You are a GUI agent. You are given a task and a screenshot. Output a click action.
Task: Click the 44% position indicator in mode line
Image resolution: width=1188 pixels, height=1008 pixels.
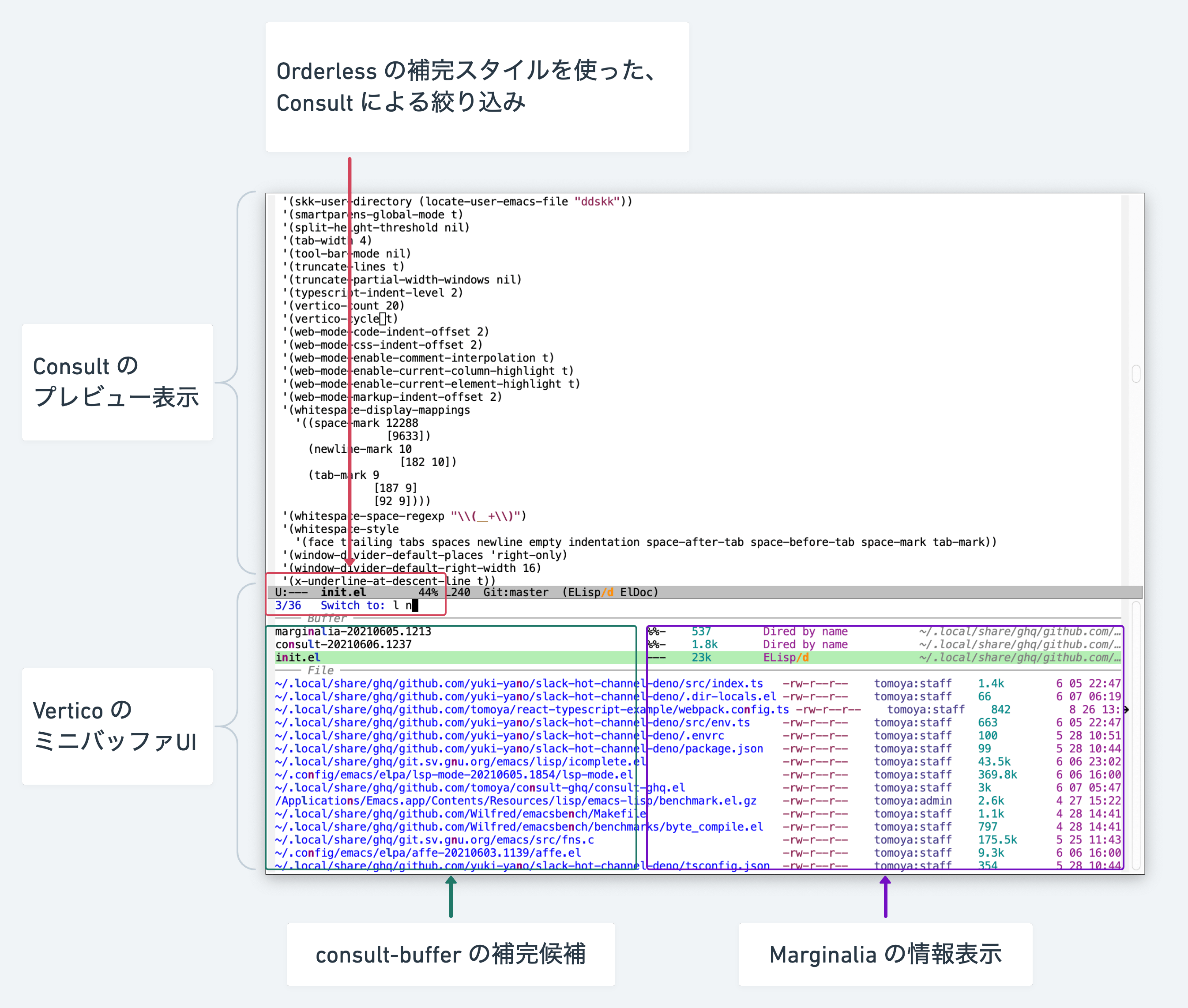click(x=428, y=593)
